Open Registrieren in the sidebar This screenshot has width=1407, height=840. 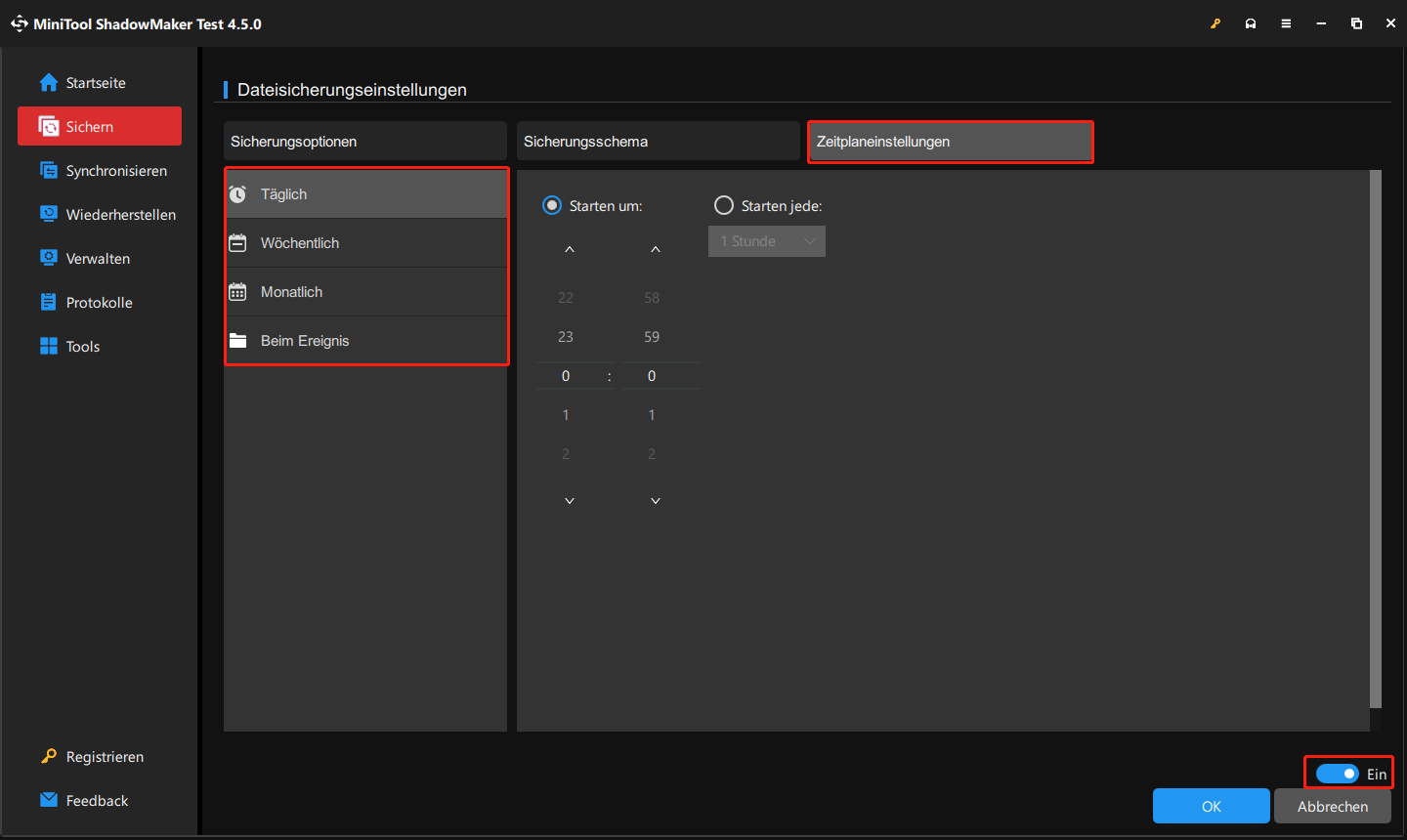(100, 757)
